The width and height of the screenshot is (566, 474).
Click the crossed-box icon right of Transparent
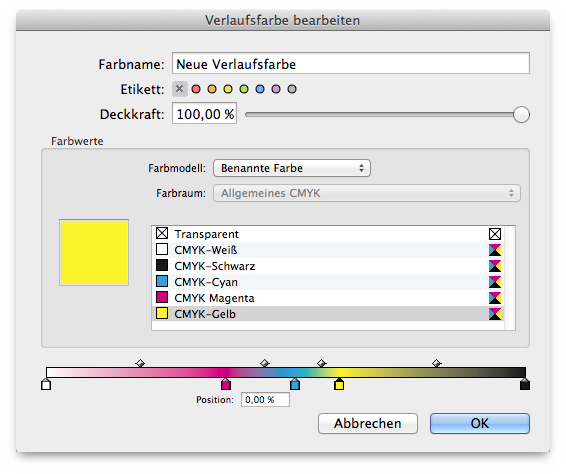(495, 234)
